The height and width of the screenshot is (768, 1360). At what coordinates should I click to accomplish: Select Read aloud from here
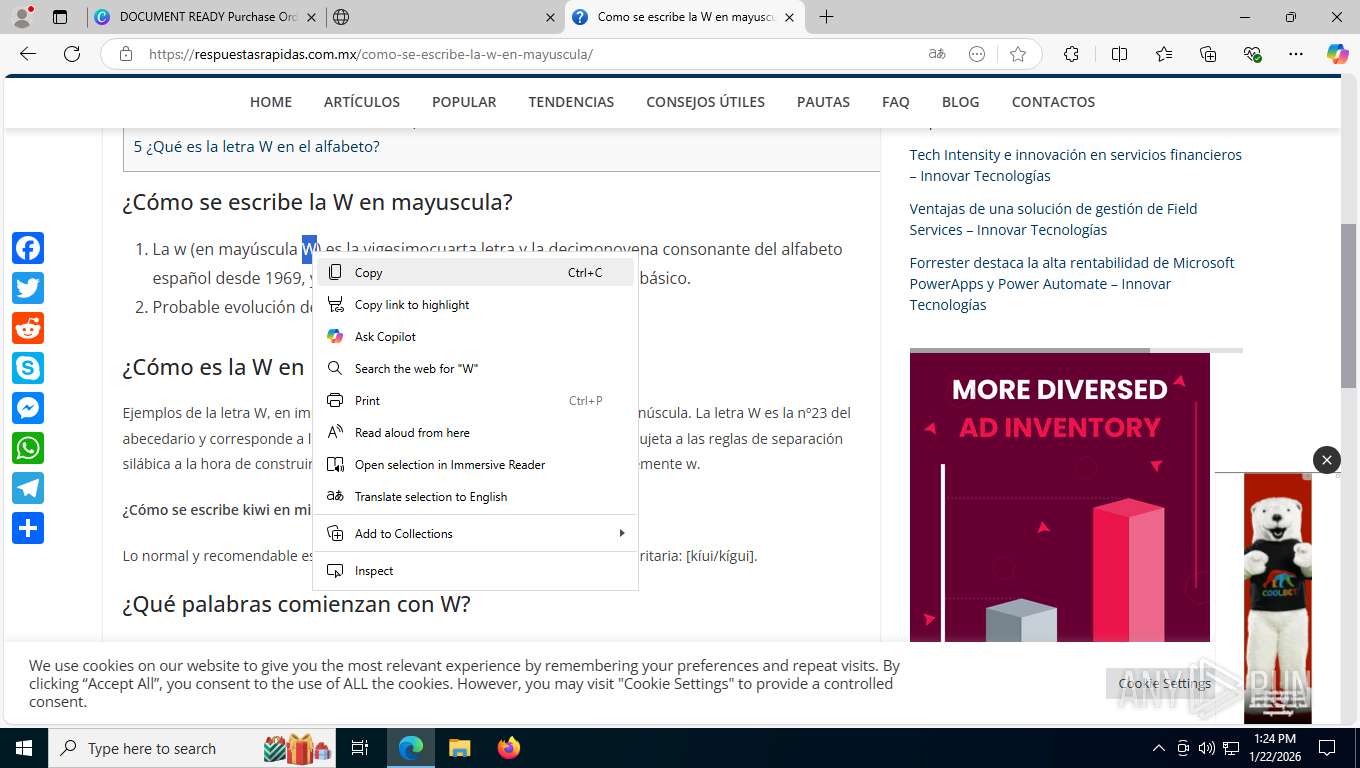coord(476,432)
